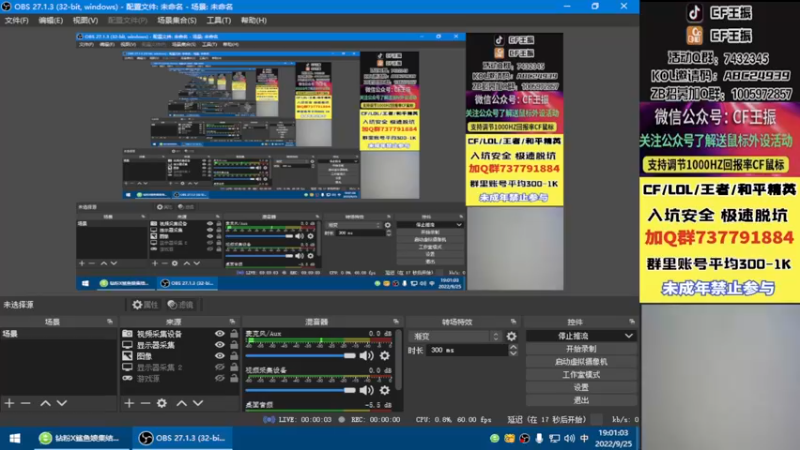This screenshot has width=800, height=450.
Task: Click the REC status indicator dot
Action: coord(341,419)
